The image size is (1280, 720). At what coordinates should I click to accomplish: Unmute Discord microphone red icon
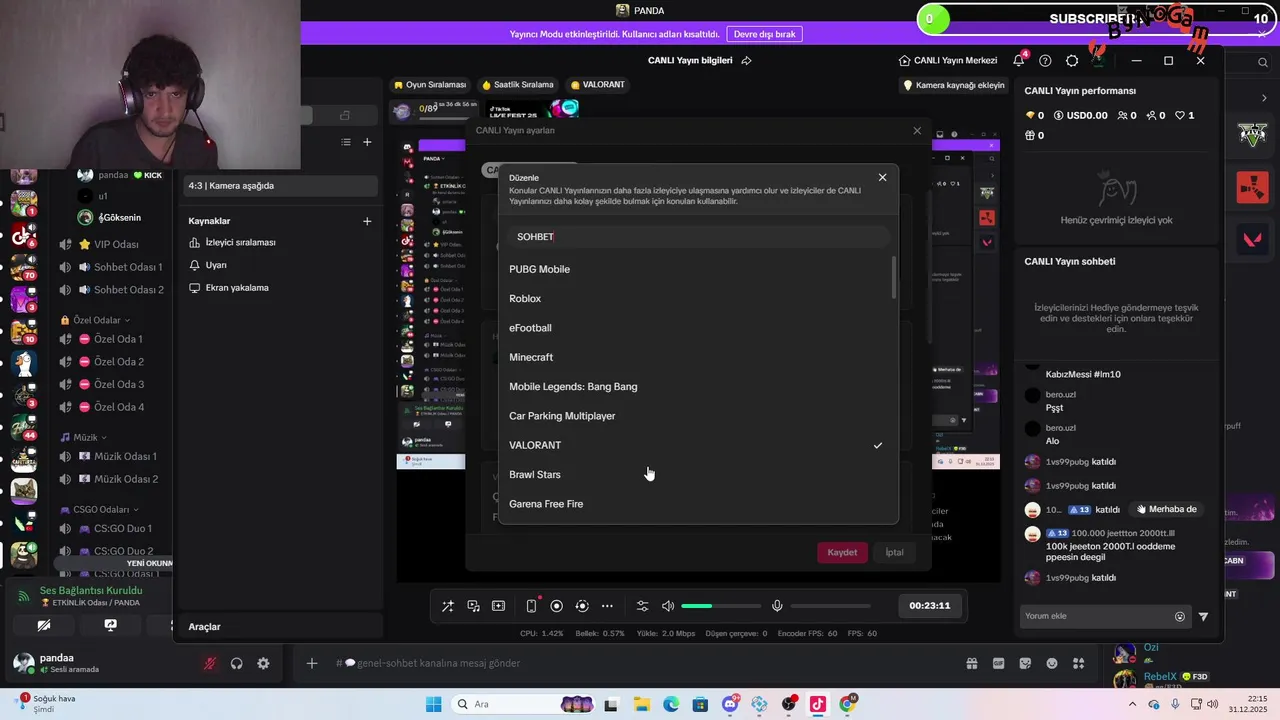(210, 663)
